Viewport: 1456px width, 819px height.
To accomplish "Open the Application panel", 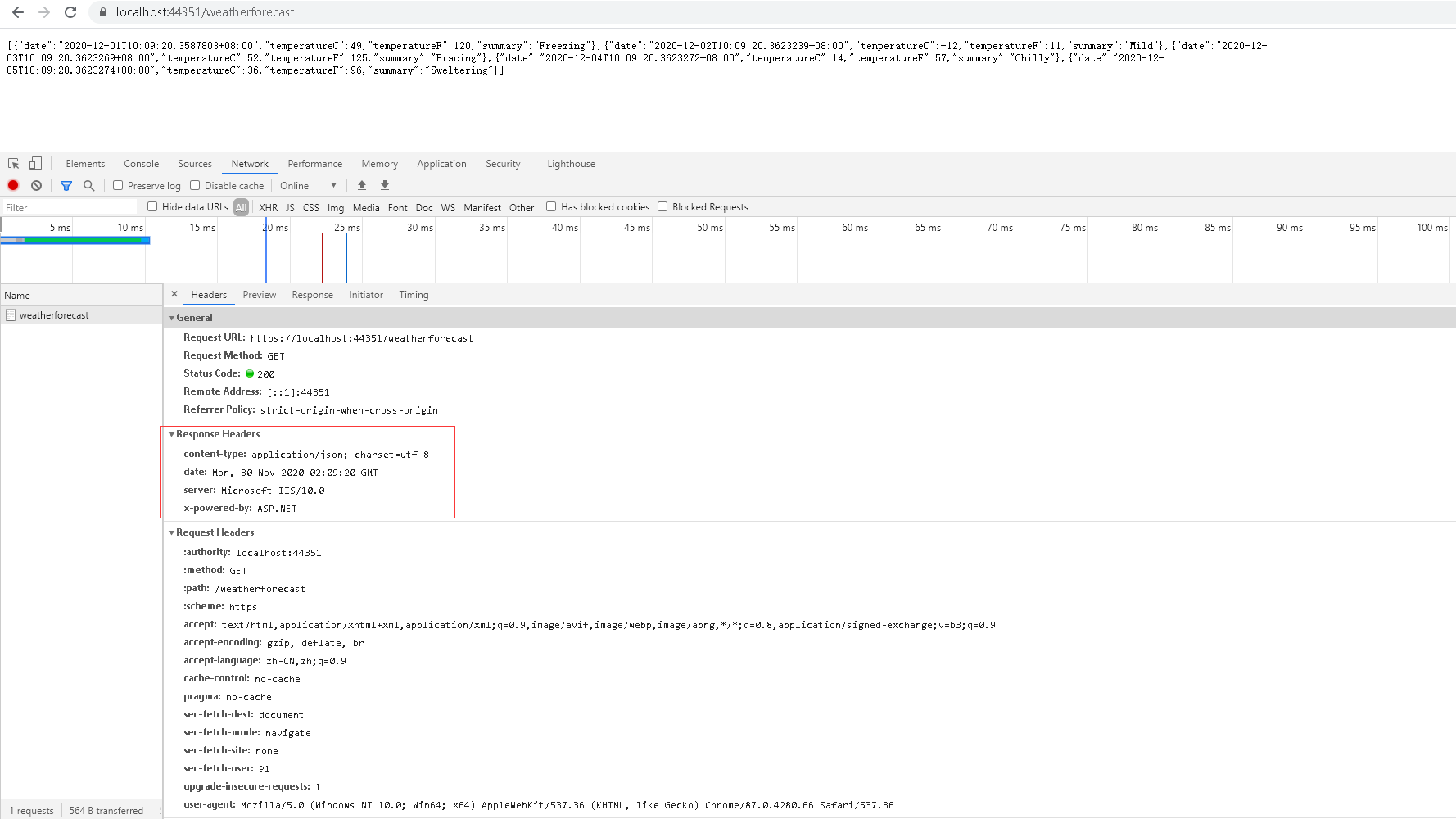I will point(441,163).
